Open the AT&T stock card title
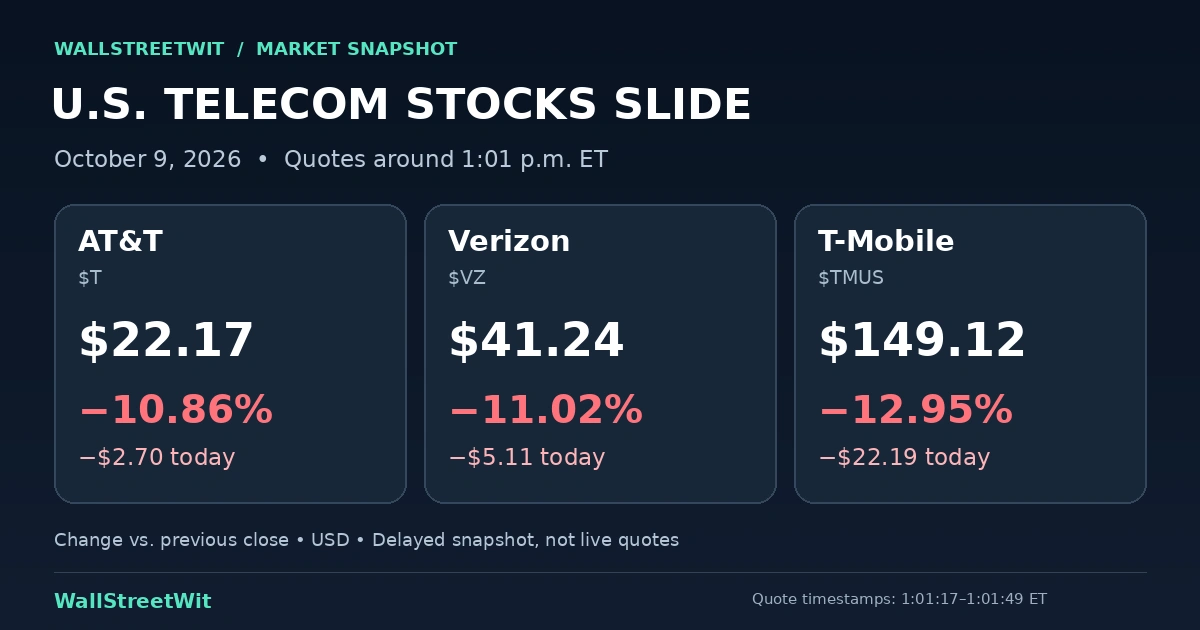 (120, 241)
